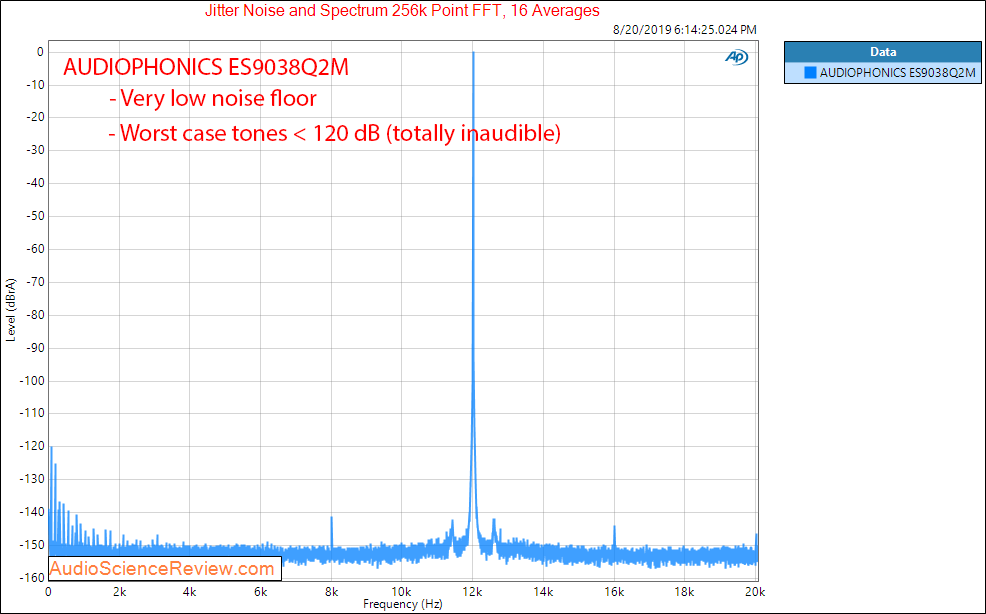Click the graph title 'Jitter Noise and Spectrum'
The height and width of the screenshot is (614, 986).
tap(402, 11)
